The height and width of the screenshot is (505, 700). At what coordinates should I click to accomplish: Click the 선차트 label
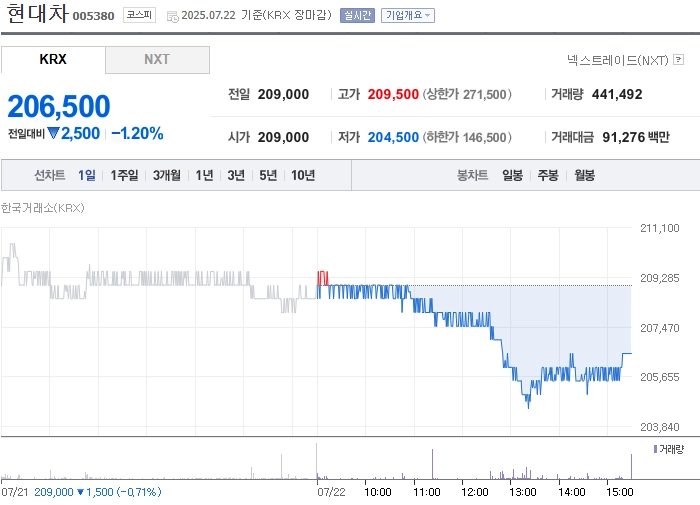pyautogui.click(x=50, y=175)
